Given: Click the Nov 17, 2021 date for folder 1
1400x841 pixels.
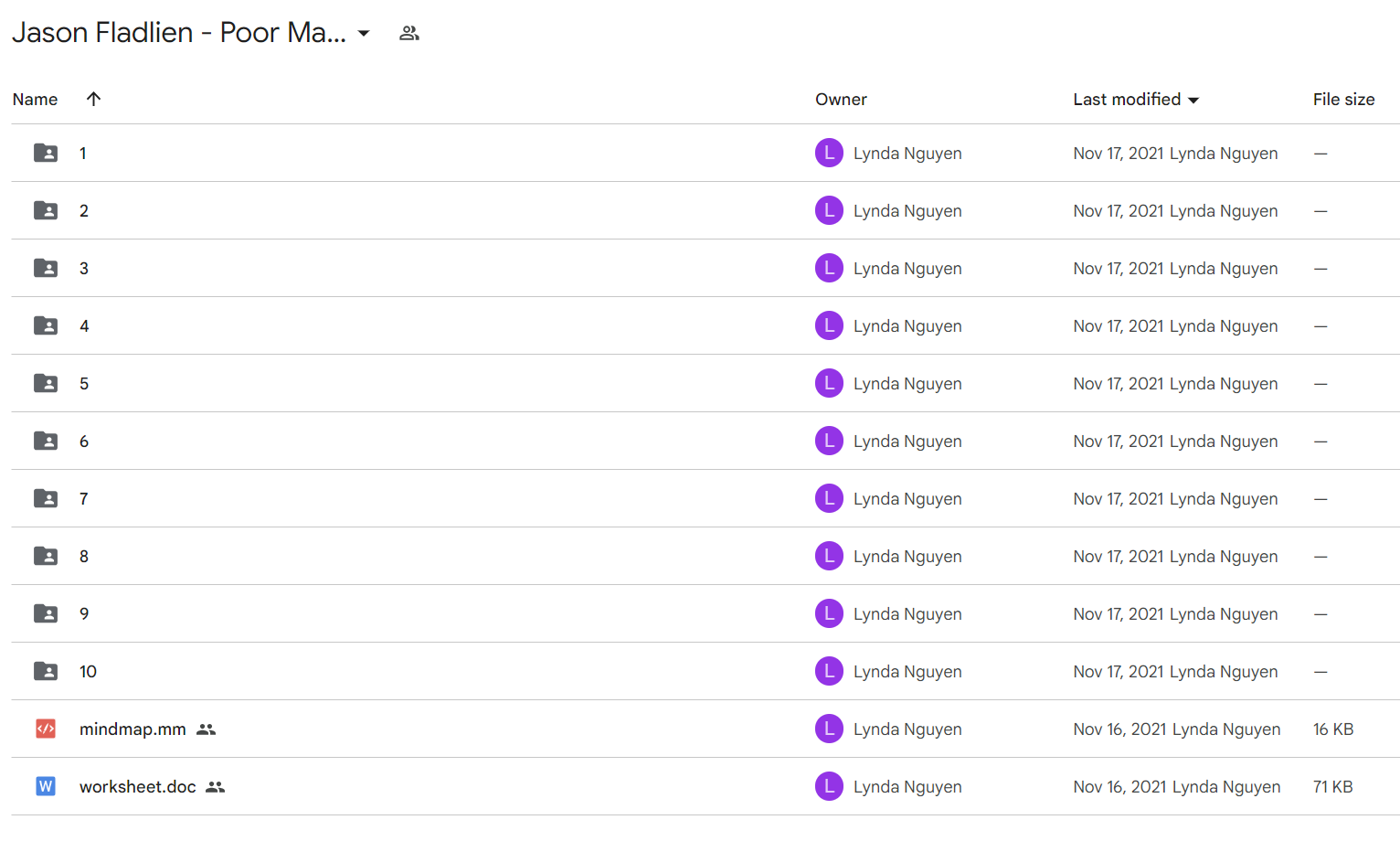Looking at the screenshot, I should point(1119,154).
